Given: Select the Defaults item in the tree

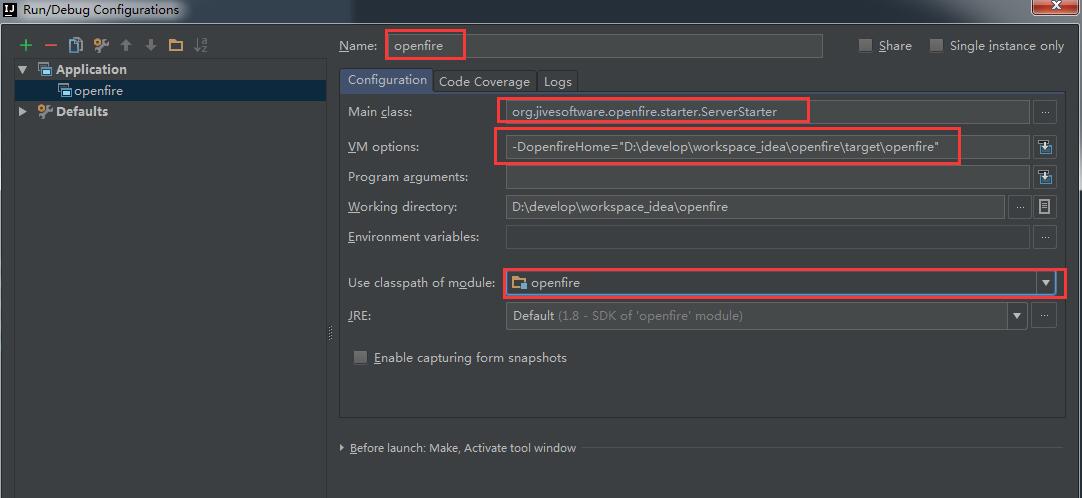Looking at the screenshot, I should tap(81, 111).
